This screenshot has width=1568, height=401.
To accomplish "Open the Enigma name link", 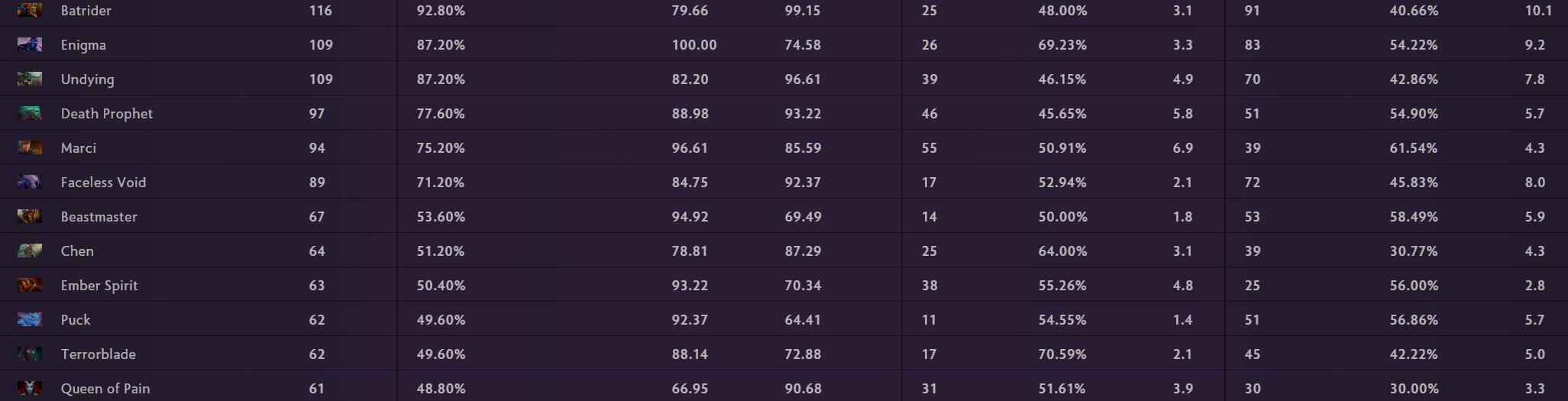I will (83, 45).
